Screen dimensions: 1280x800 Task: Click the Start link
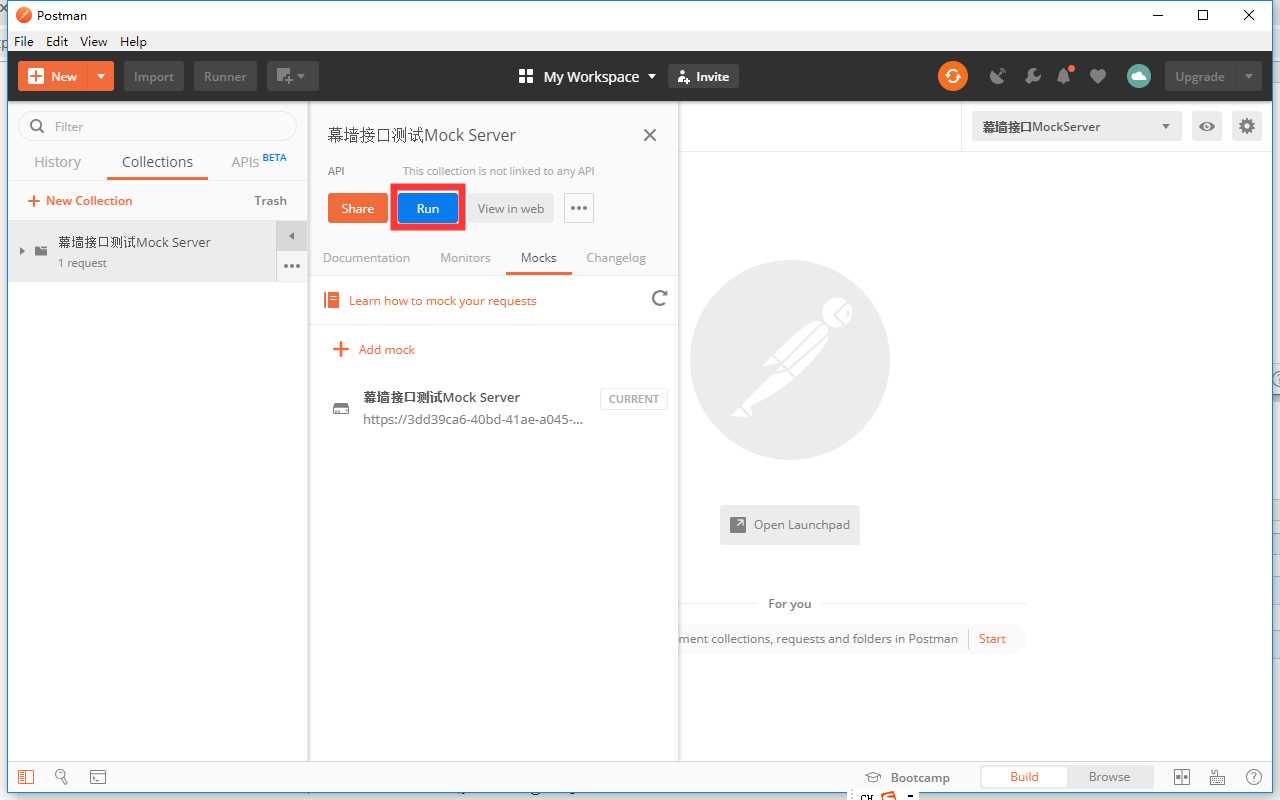pyautogui.click(x=992, y=638)
